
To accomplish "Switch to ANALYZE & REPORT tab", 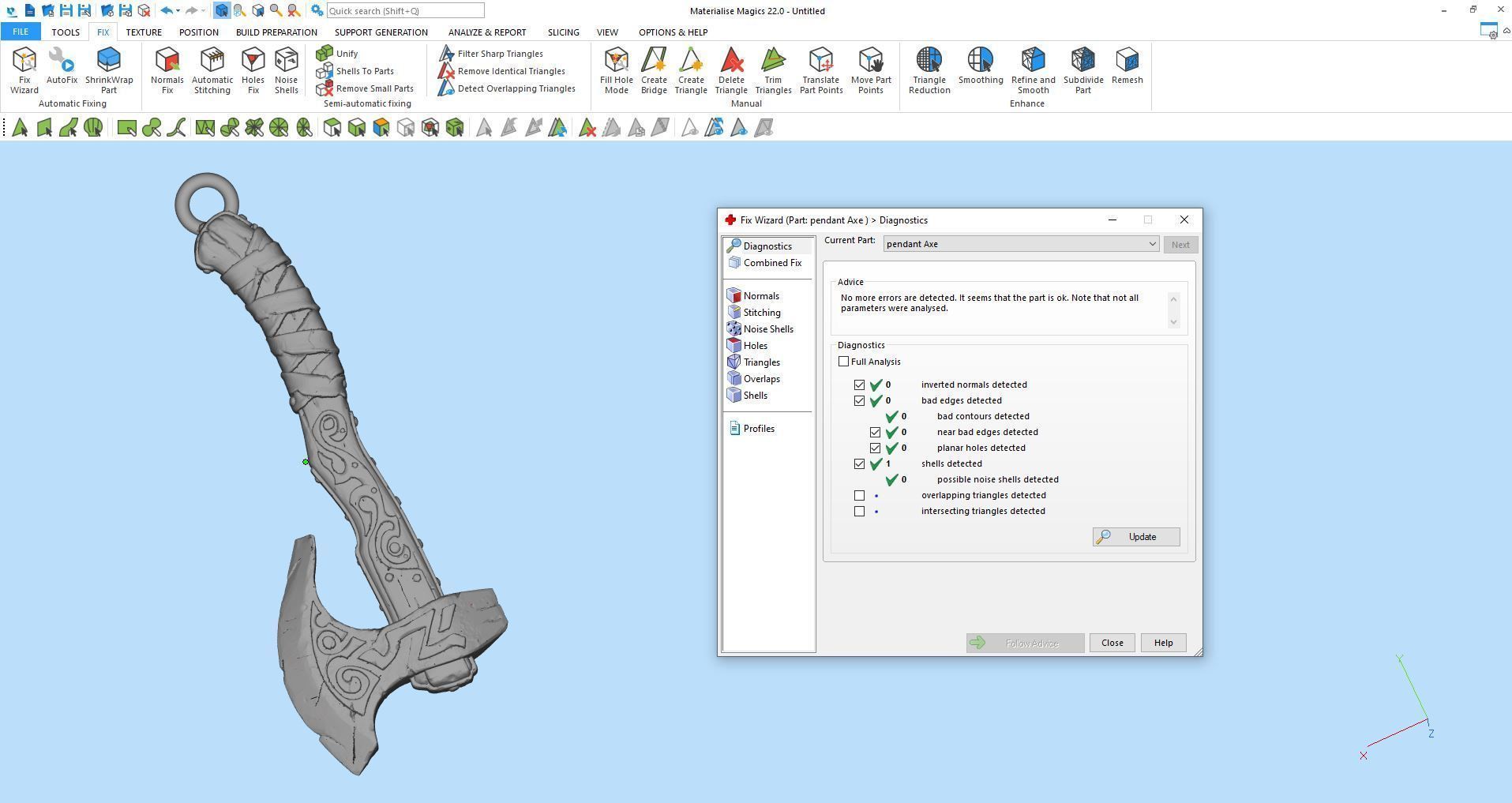I will click(487, 32).
